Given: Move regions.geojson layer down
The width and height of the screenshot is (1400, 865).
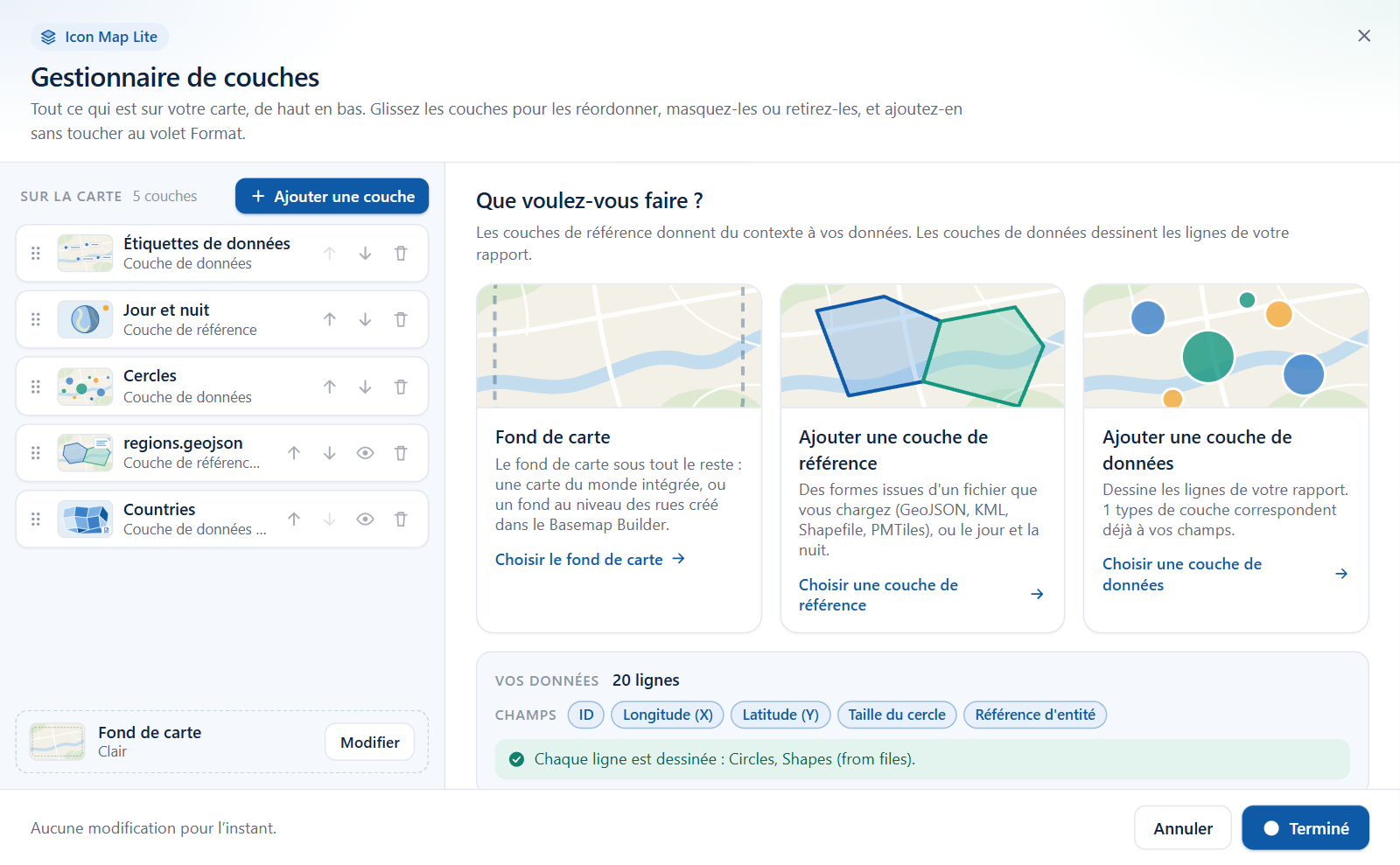Looking at the screenshot, I should pyautogui.click(x=330, y=453).
